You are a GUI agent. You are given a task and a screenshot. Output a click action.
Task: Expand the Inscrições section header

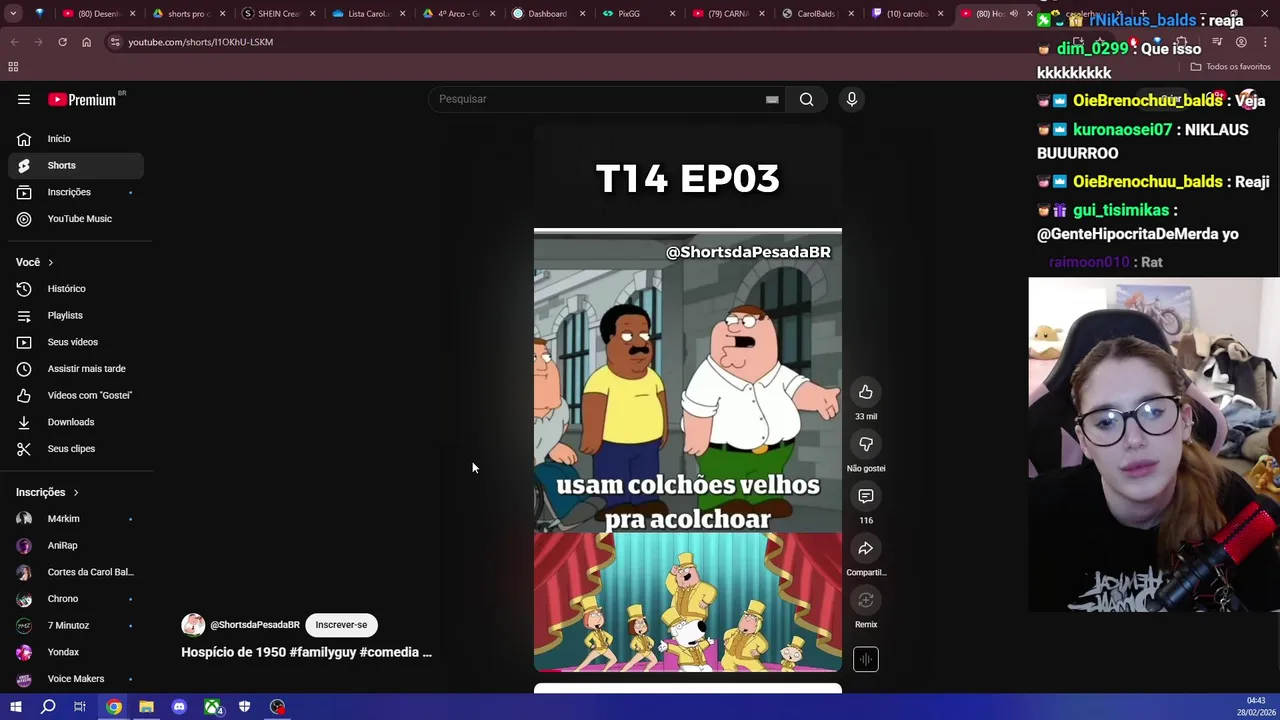point(47,492)
